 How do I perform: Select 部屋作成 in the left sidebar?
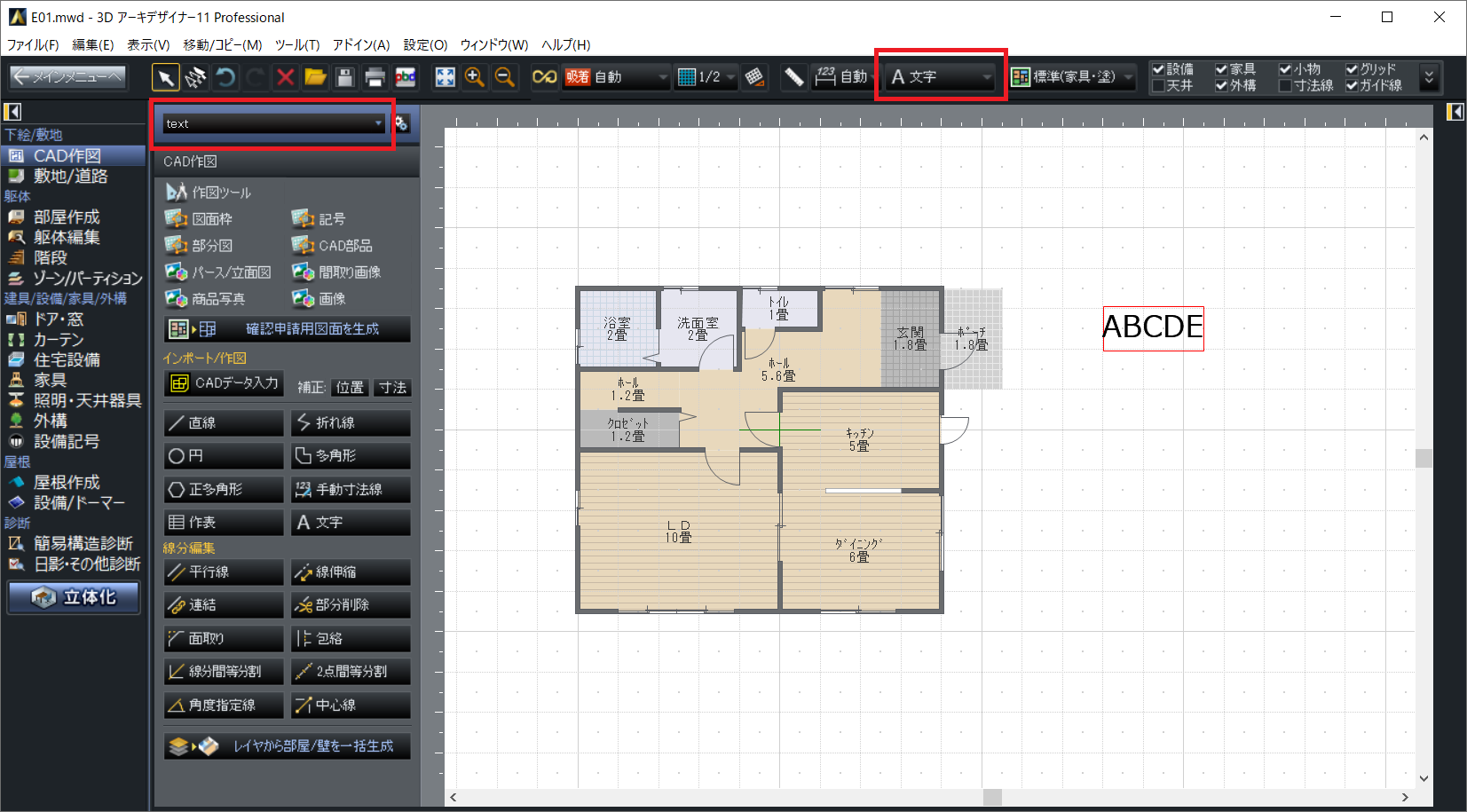coord(67,217)
